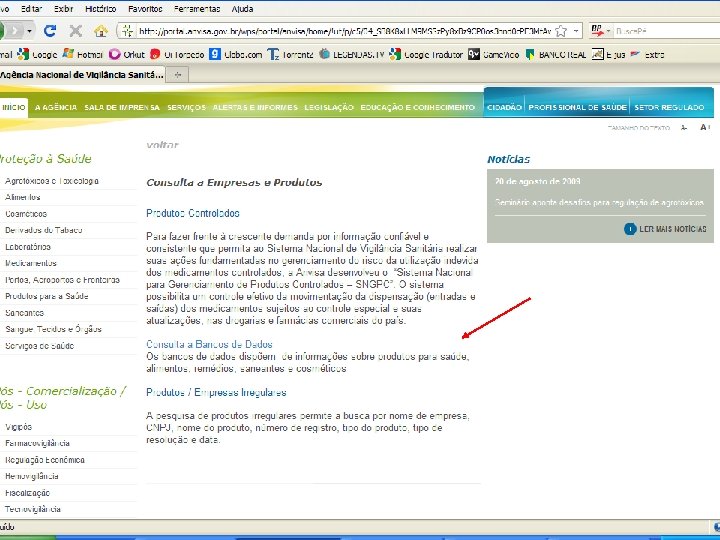Click the voltar link
This screenshot has width=720, height=540.
coord(162,145)
